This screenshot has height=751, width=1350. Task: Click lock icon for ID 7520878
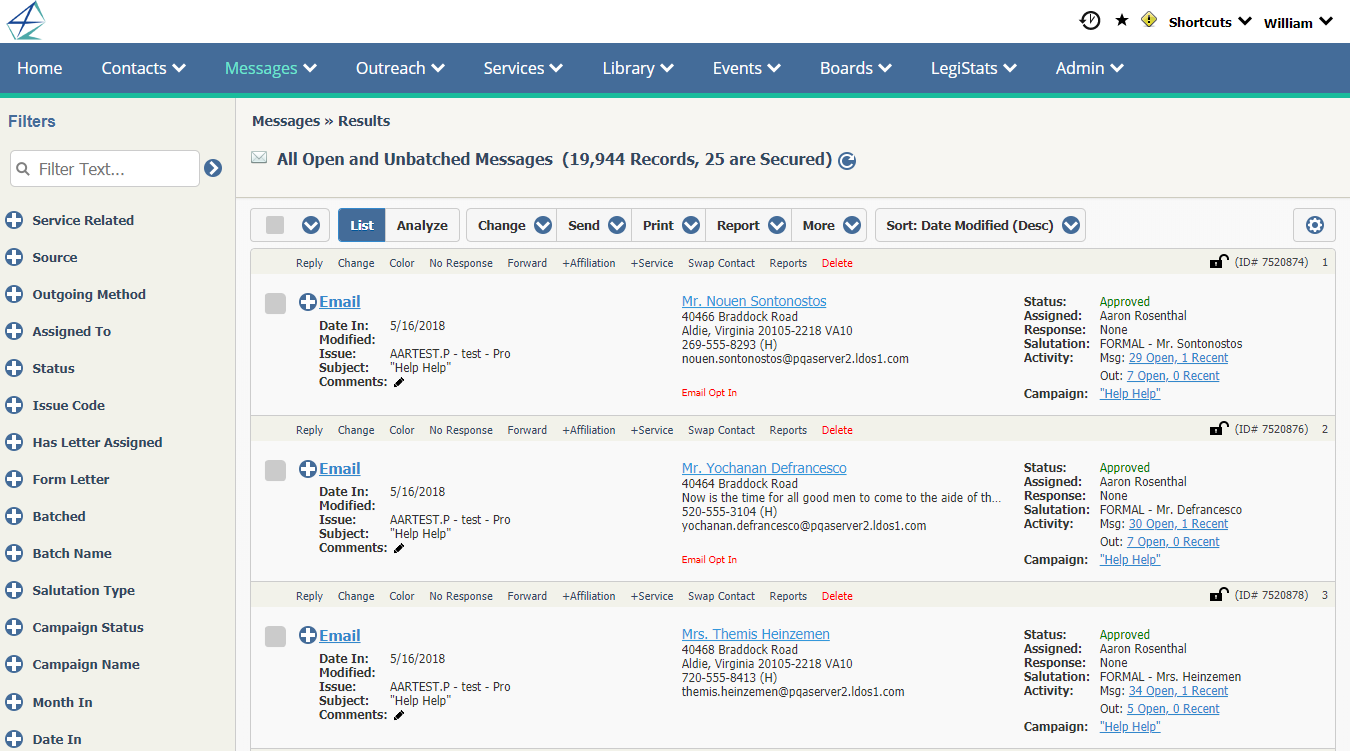click(x=1219, y=595)
